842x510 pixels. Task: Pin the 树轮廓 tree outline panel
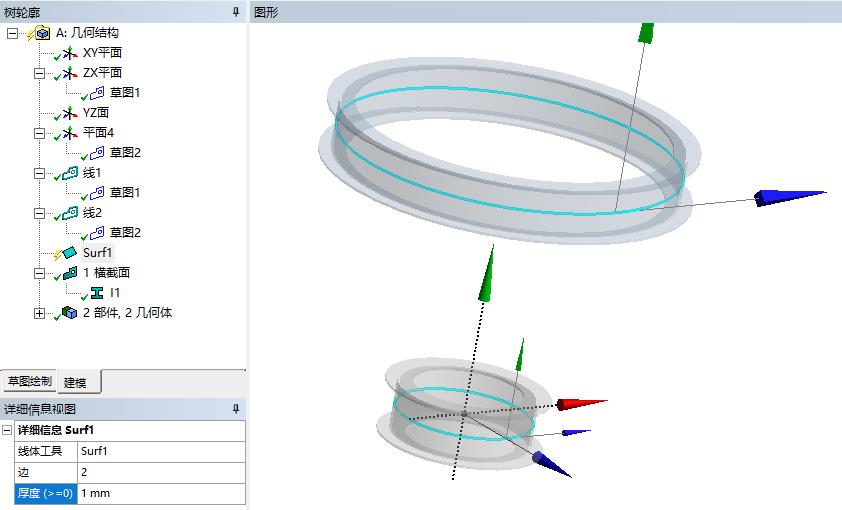coord(236,12)
